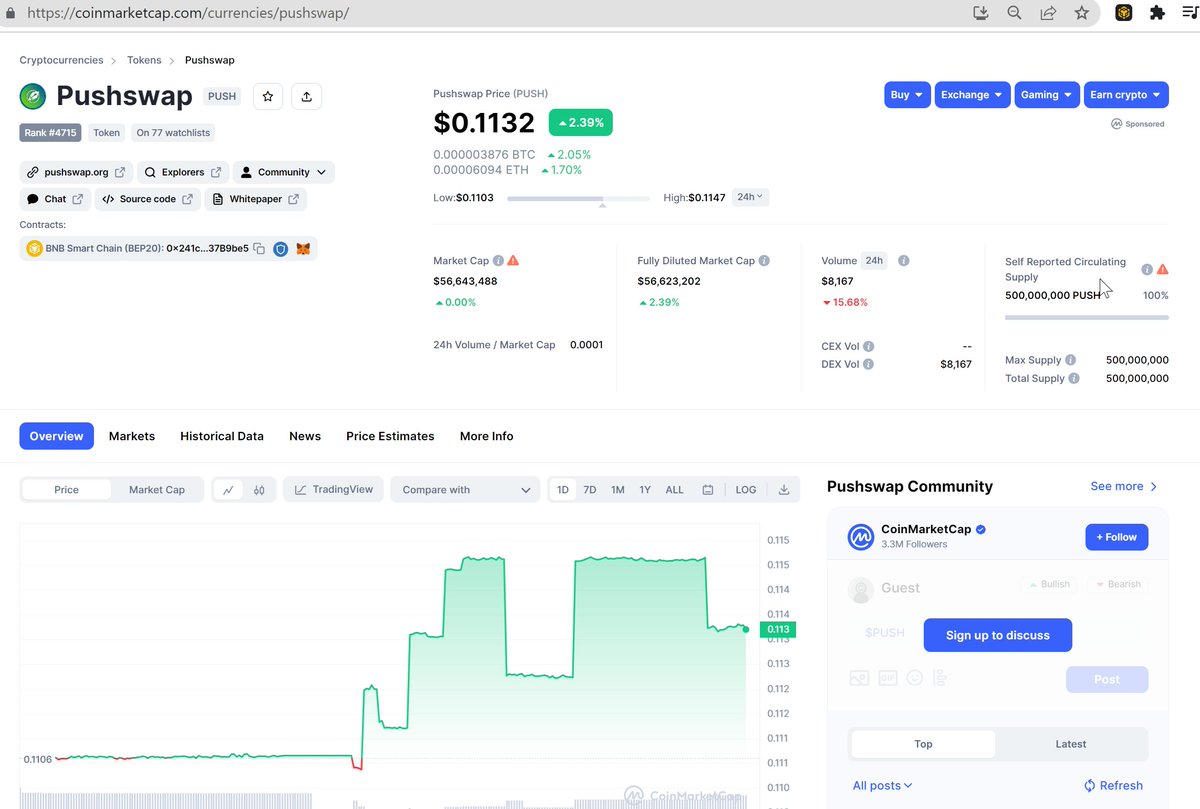The height and width of the screenshot is (809, 1200).
Task: Open the Earn crypto dropdown
Action: pos(1126,95)
